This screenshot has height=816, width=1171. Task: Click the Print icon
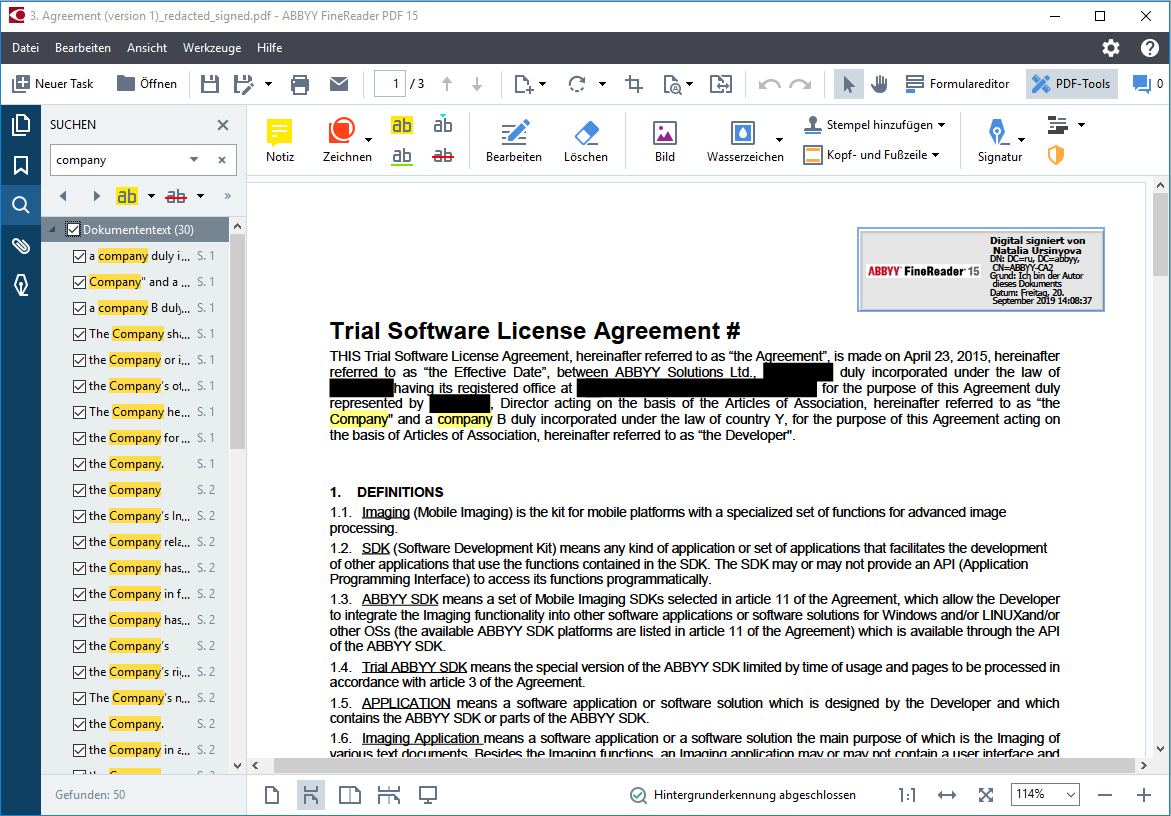point(299,84)
